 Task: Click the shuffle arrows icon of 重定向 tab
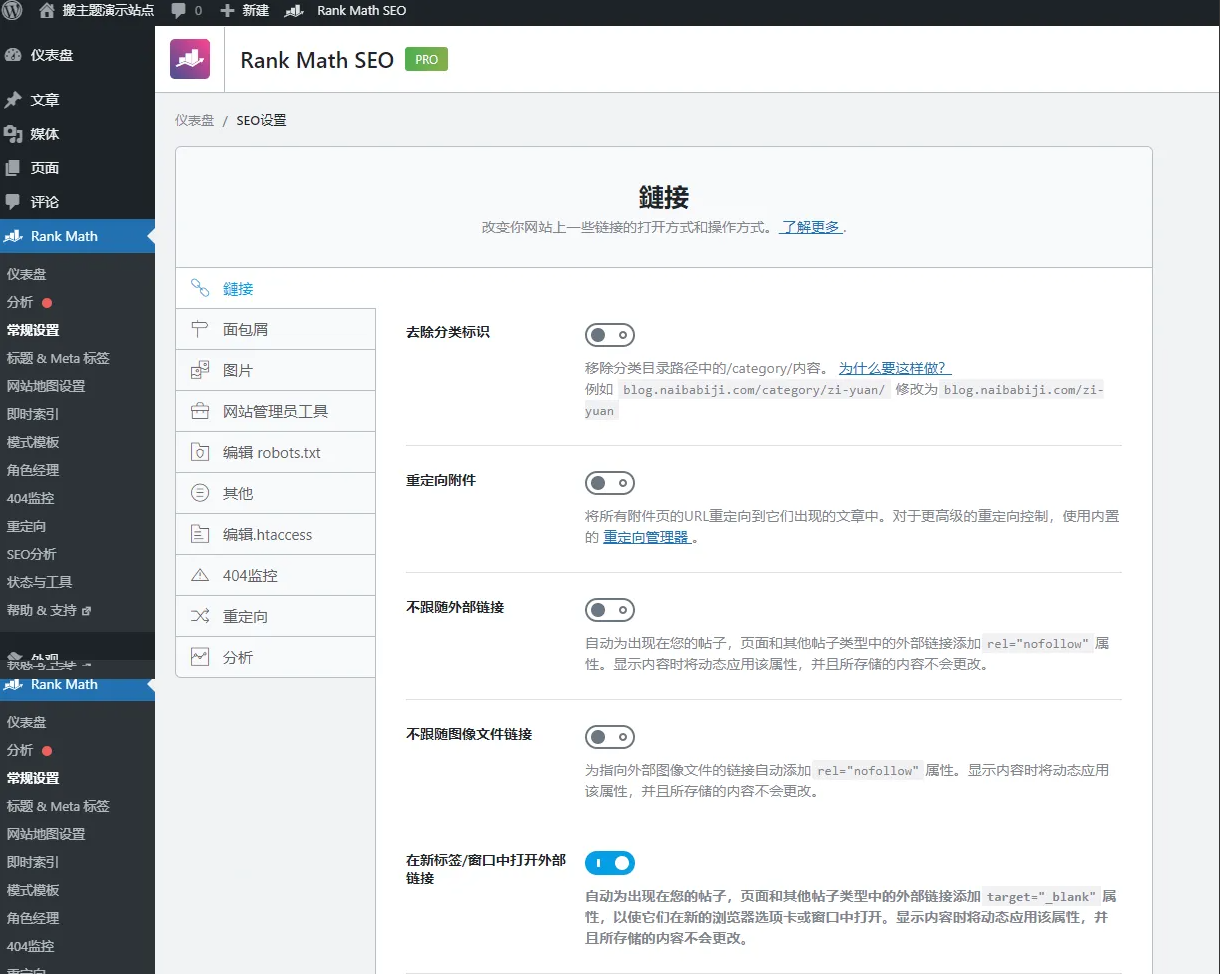(200, 616)
